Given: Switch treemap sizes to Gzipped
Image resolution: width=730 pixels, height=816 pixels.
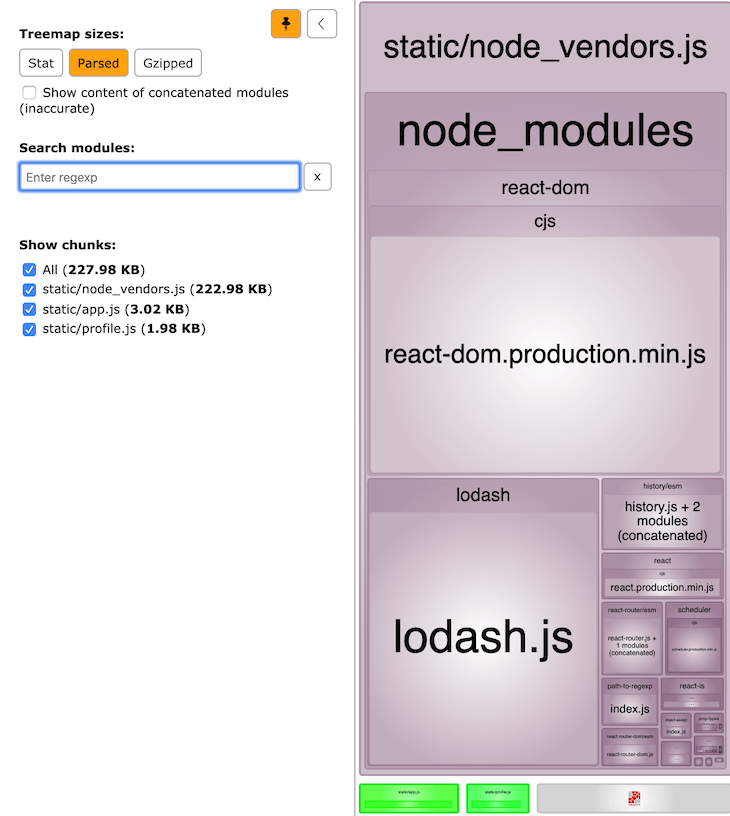Looking at the screenshot, I should click(168, 63).
